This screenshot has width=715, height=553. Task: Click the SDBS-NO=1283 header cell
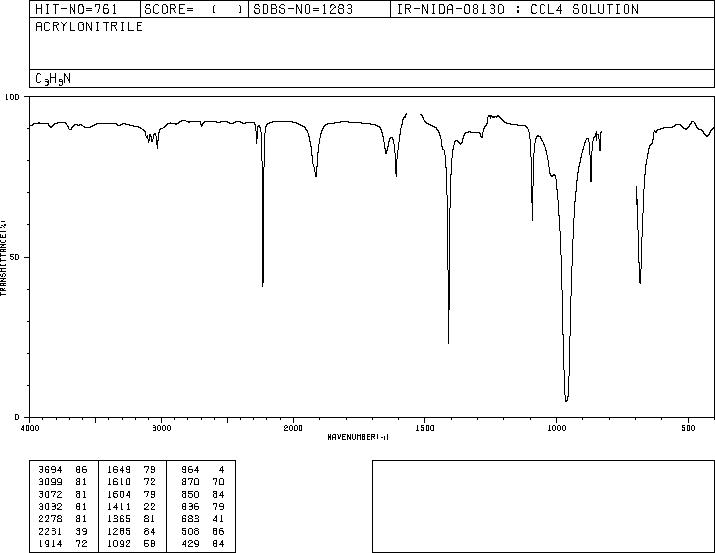(319, 9)
